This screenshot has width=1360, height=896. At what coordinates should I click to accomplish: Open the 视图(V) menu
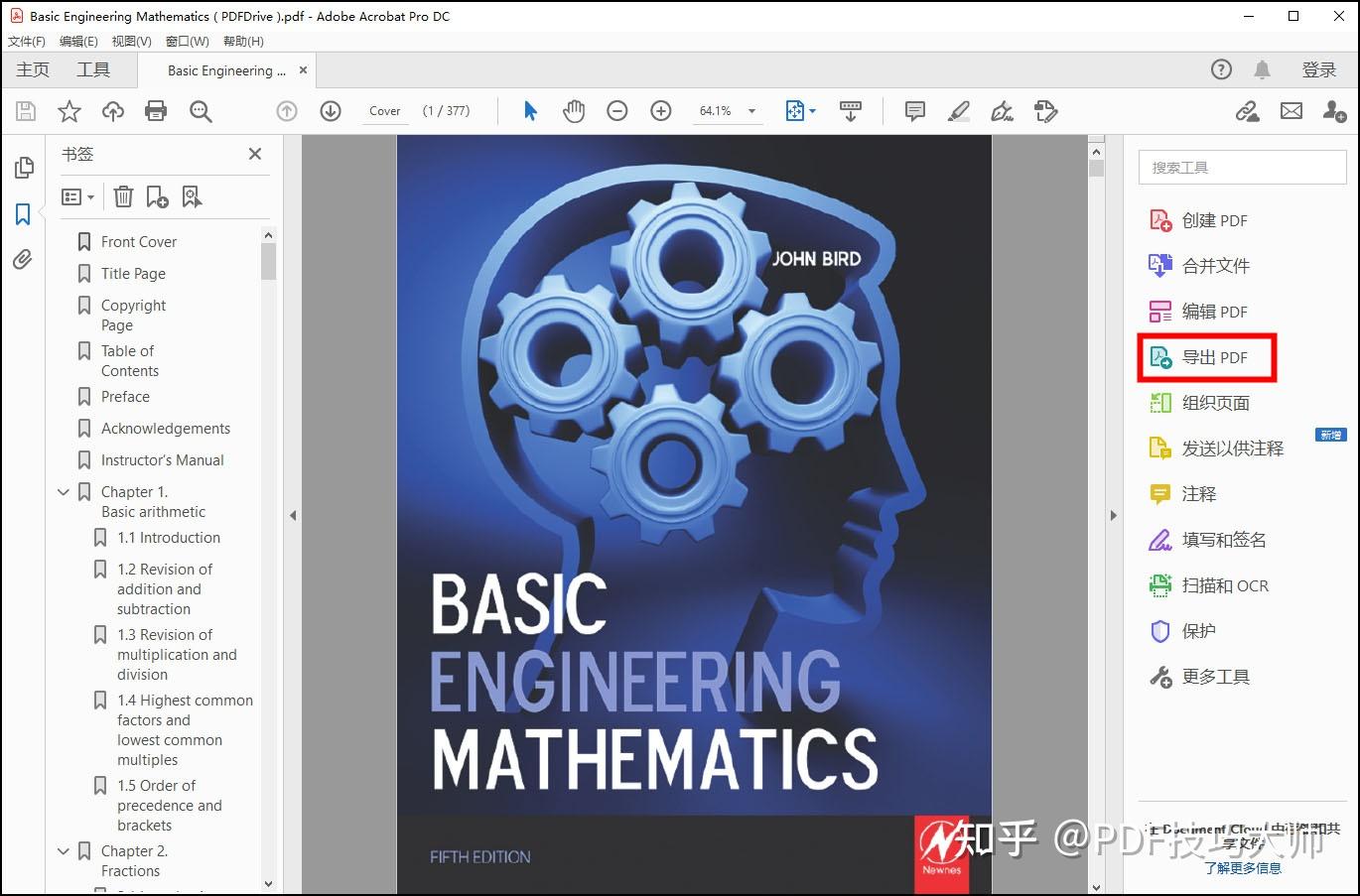[131, 42]
